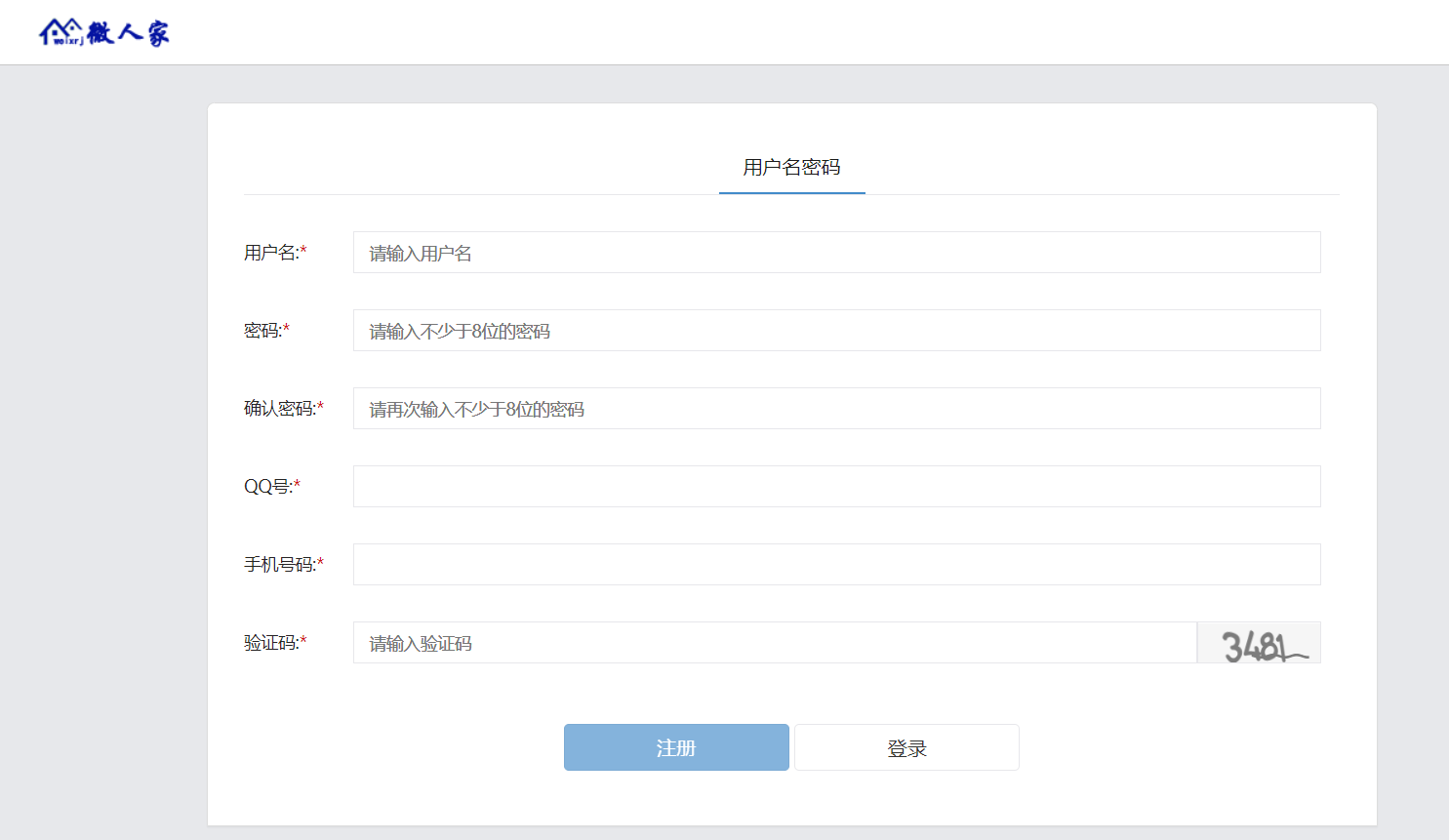The width and height of the screenshot is (1449, 840).
Task: Click the red asterisk beside 手机号码
Action: click(x=320, y=564)
